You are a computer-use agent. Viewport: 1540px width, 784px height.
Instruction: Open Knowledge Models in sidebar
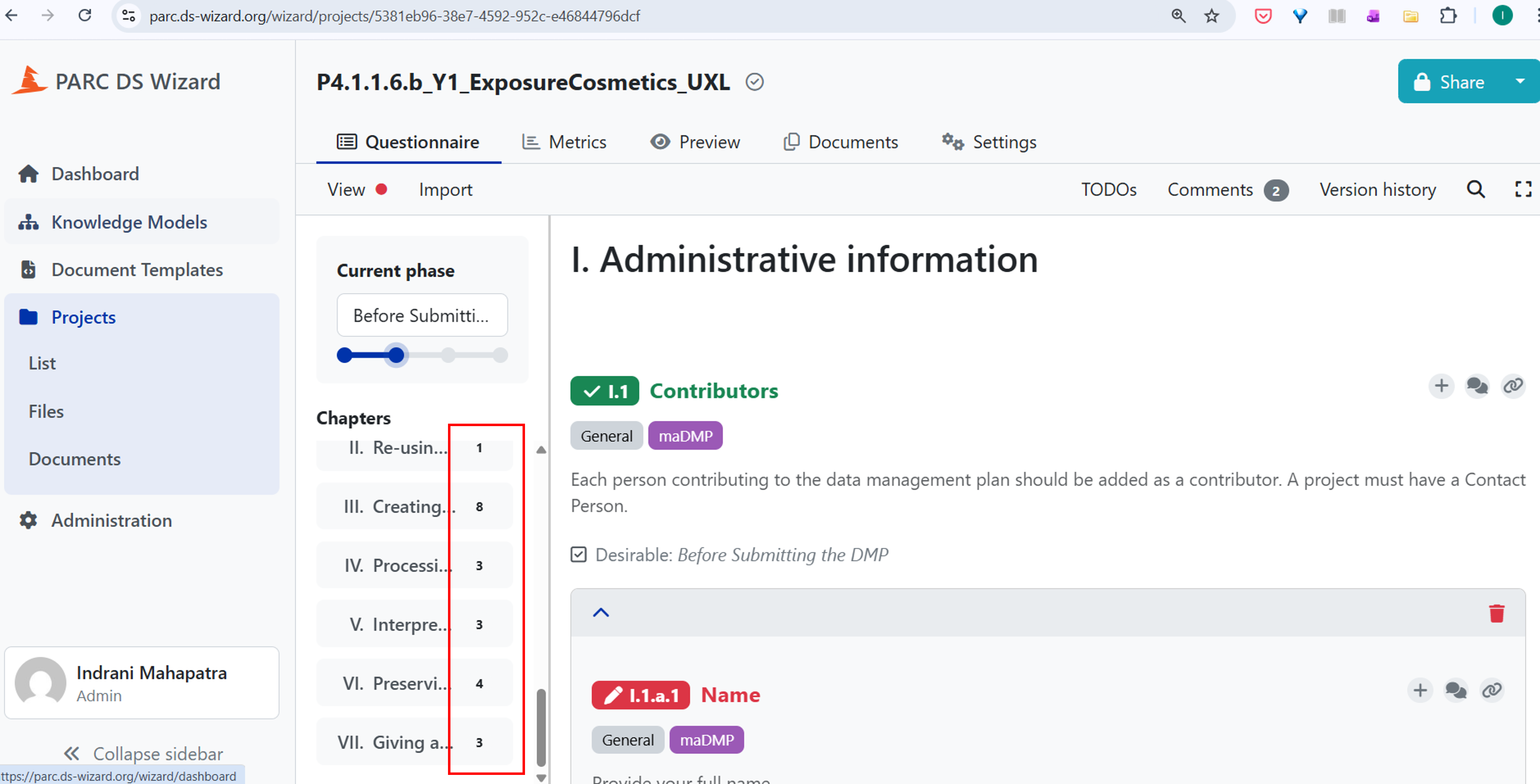[x=129, y=222]
